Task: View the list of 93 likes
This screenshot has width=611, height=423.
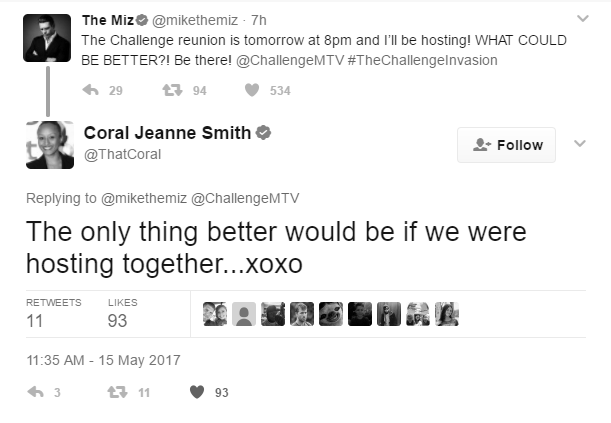Action: coord(122,314)
